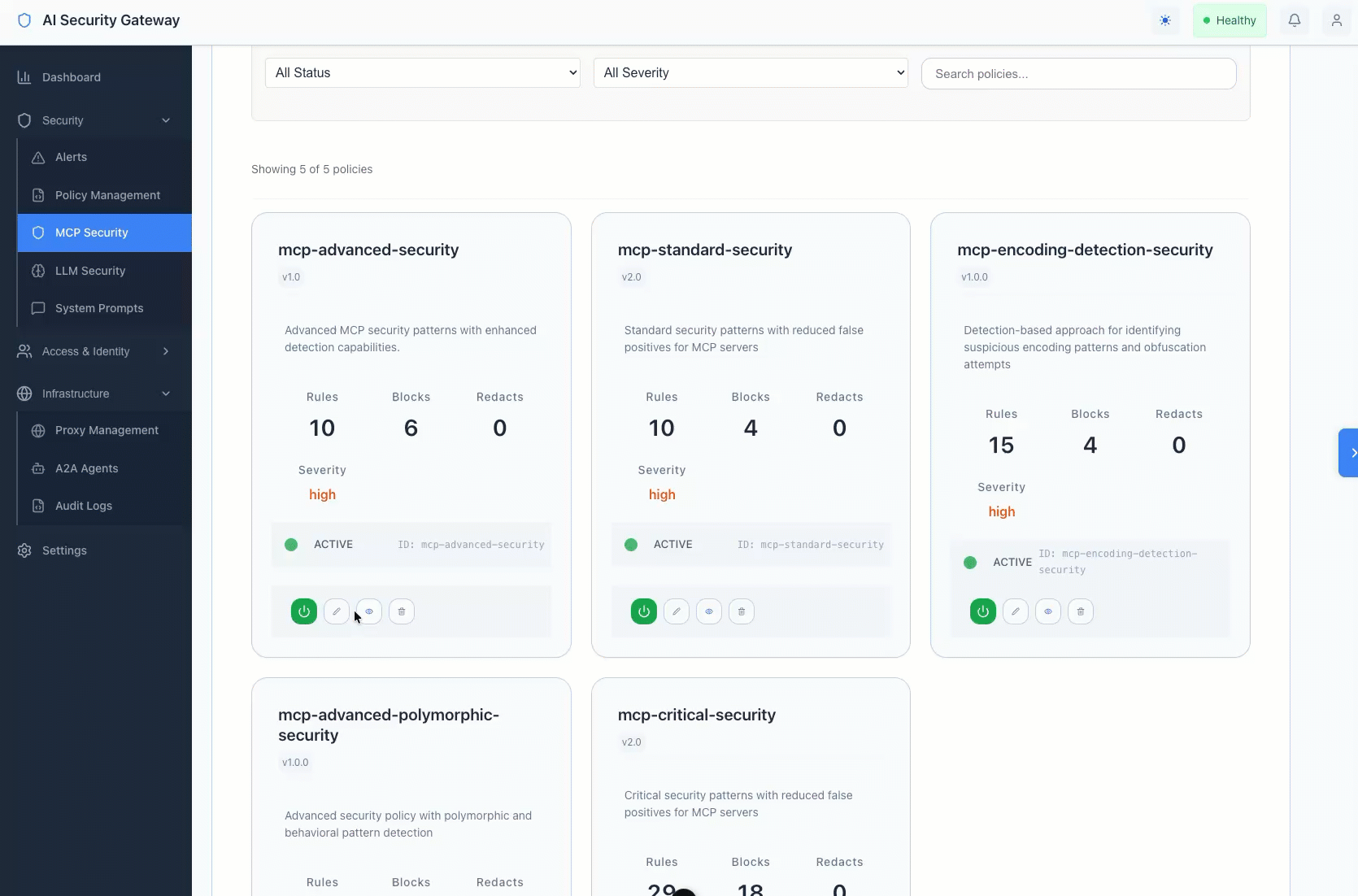
Task: Open the notifications bell in the header
Action: [1295, 20]
